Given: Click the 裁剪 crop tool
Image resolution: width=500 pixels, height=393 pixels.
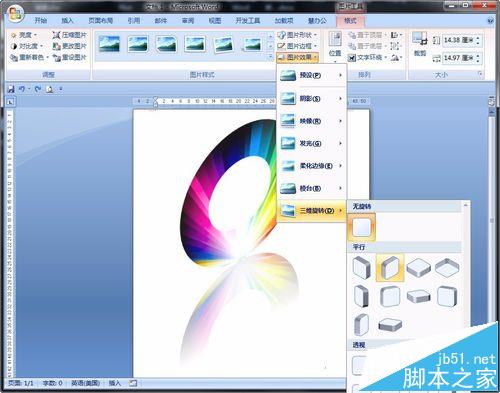Looking at the screenshot, I should click(x=420, y=43).
